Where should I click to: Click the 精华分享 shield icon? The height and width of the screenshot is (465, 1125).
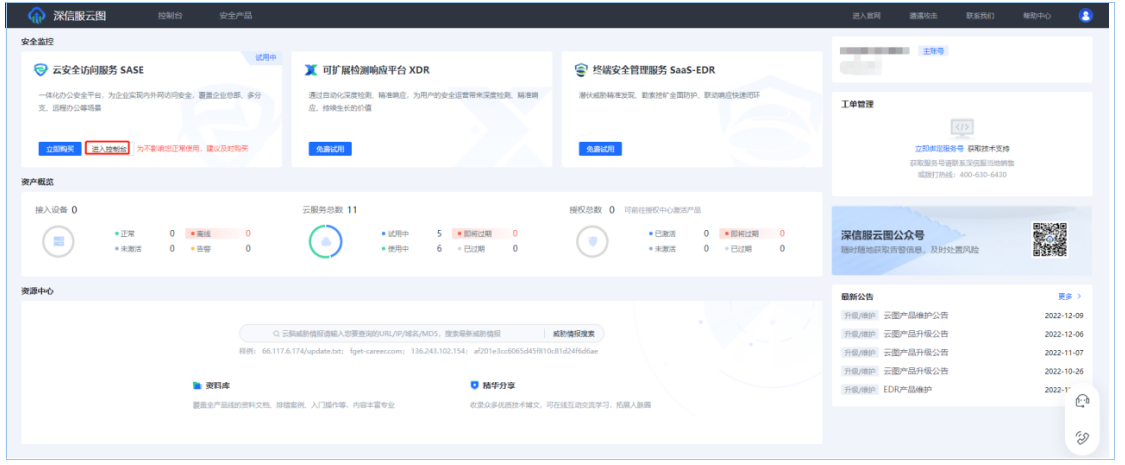474,384
